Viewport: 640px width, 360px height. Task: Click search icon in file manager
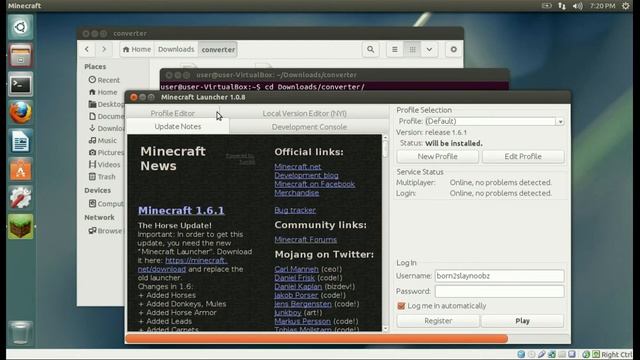pyautogui.click(x=370, y=49)
